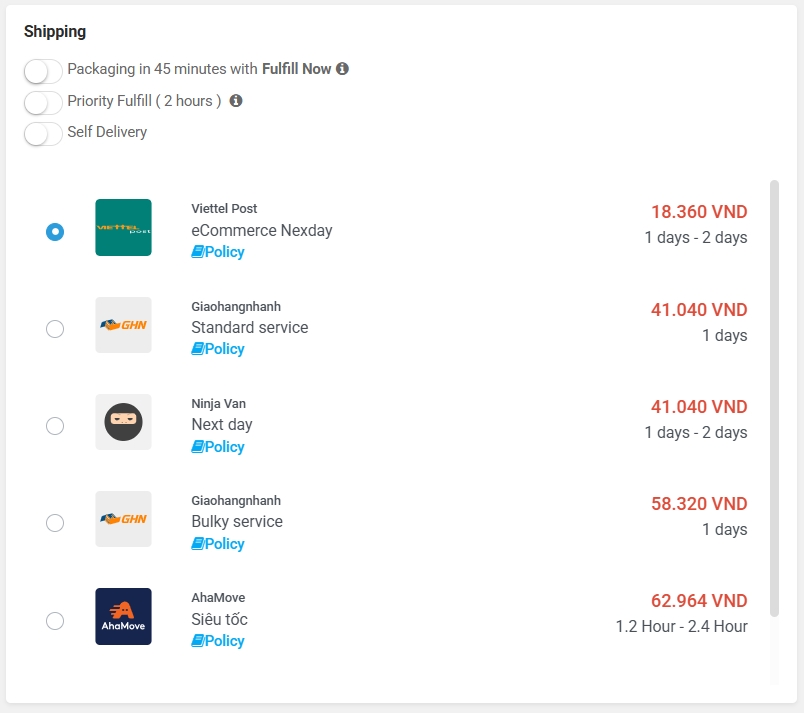
Task: Choose the Giaohangnhanh Standard service radio option
Action: (x=55, y=328)
